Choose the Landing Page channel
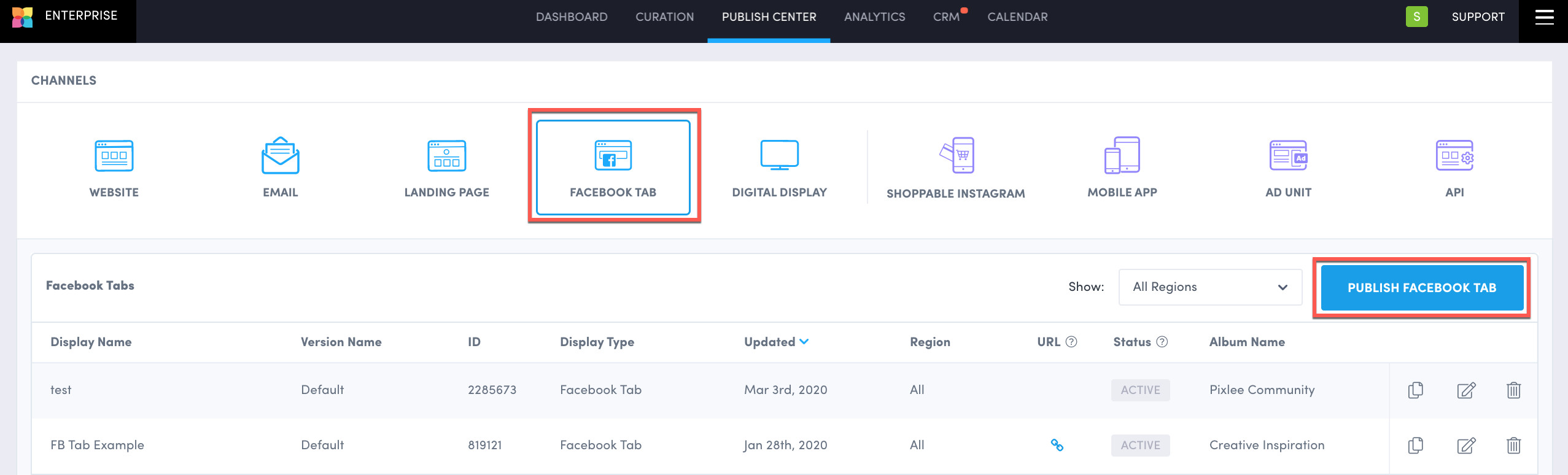This screenshot has width=1568, height=475. [446, 156]
